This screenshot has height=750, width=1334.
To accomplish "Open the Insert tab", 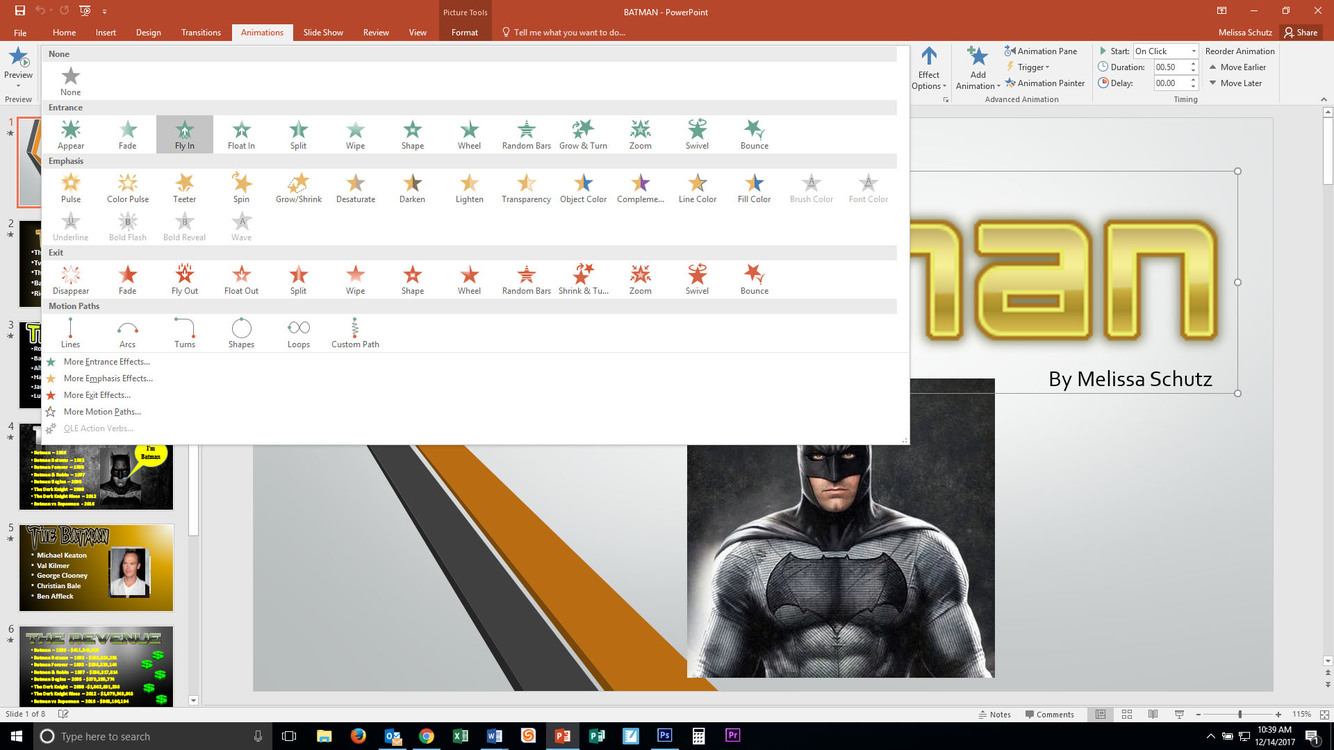I will [106, 32].
